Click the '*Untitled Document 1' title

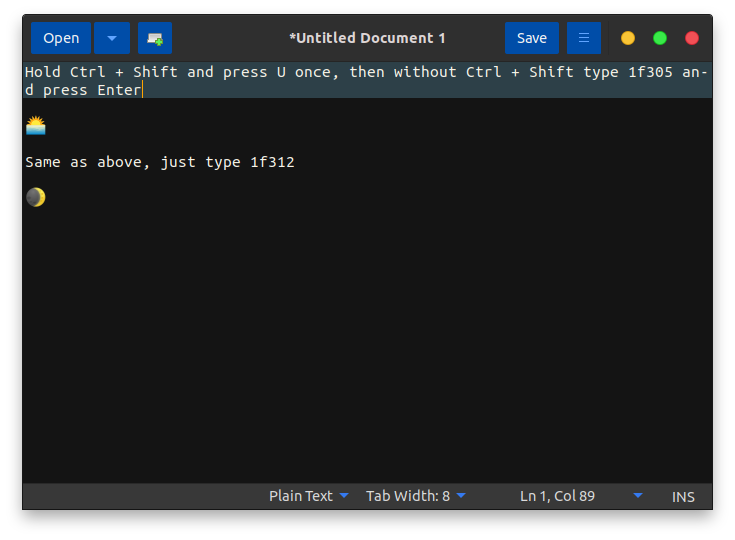367,38
